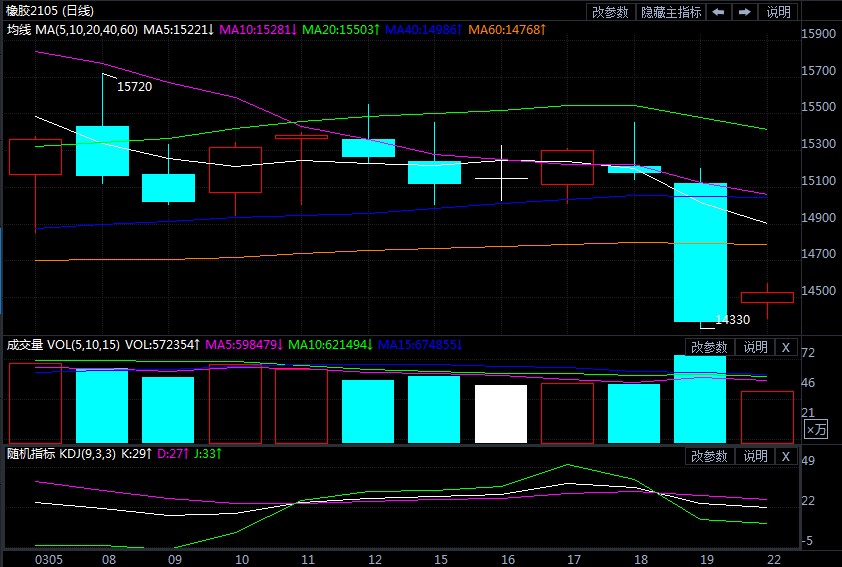Viewport: 842px width, 567px height.
Task: Click the 随机指标 KDJ(9,3,3) indicator label
Action: click(70, 454)
